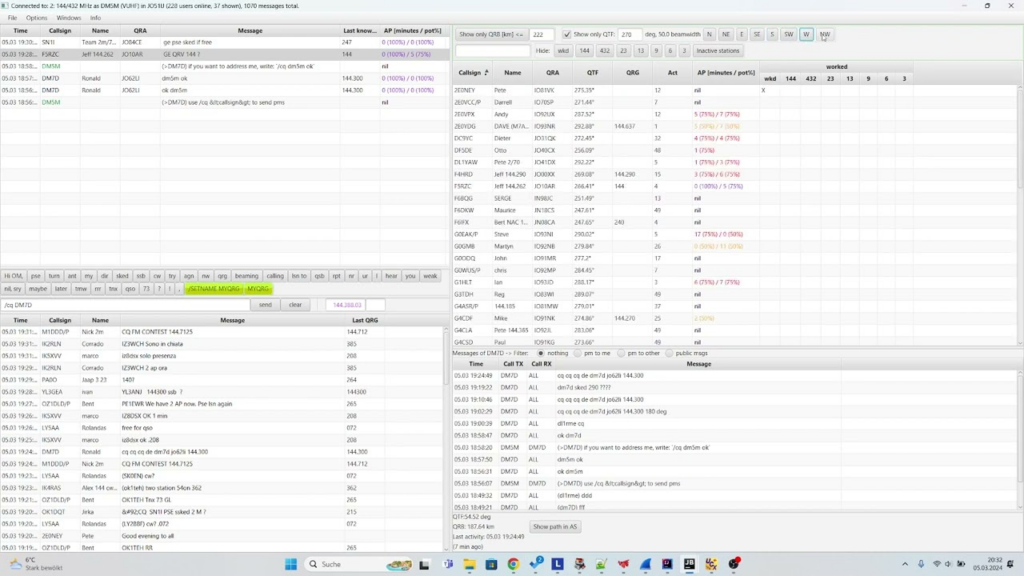The height and width of the screenshot is (576, 1024).
Task: Open the Windows menu
Action: click(x=69, y=18)
